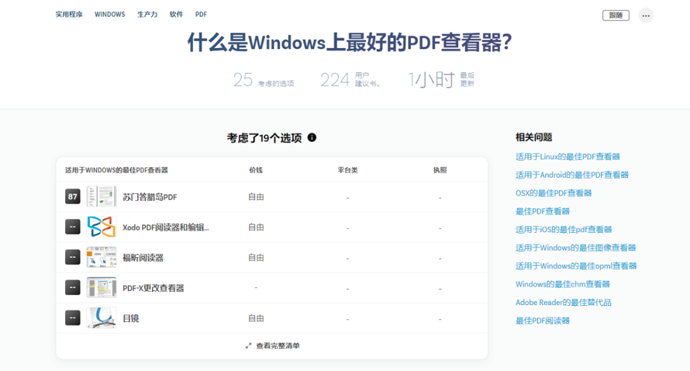The width and height of the screenshot is (690, 371).
Task: Click the 目镜 app icon
Action: [x=101, y=318]
